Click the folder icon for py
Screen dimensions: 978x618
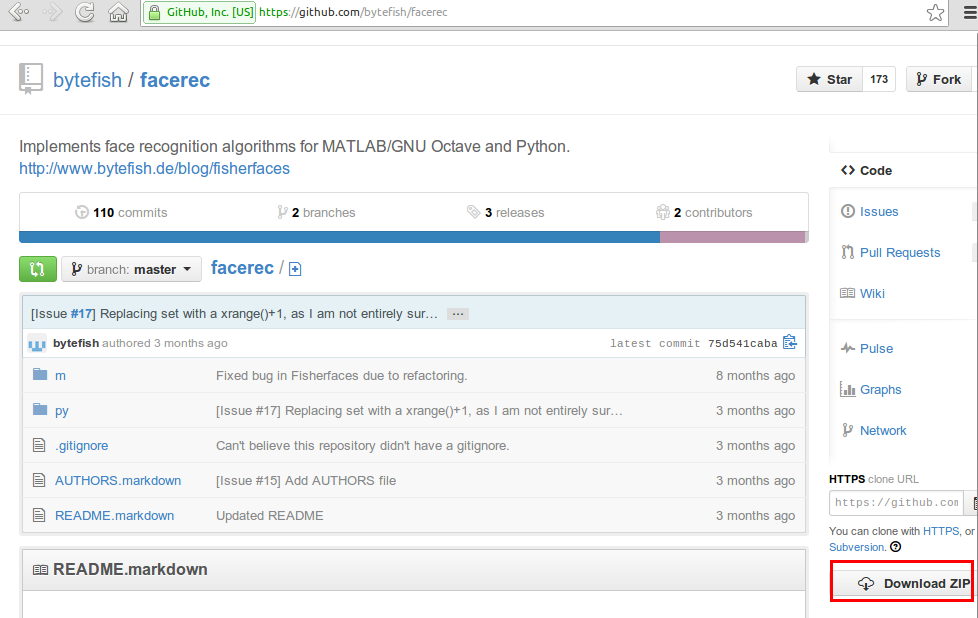click(x=40, y=409)
